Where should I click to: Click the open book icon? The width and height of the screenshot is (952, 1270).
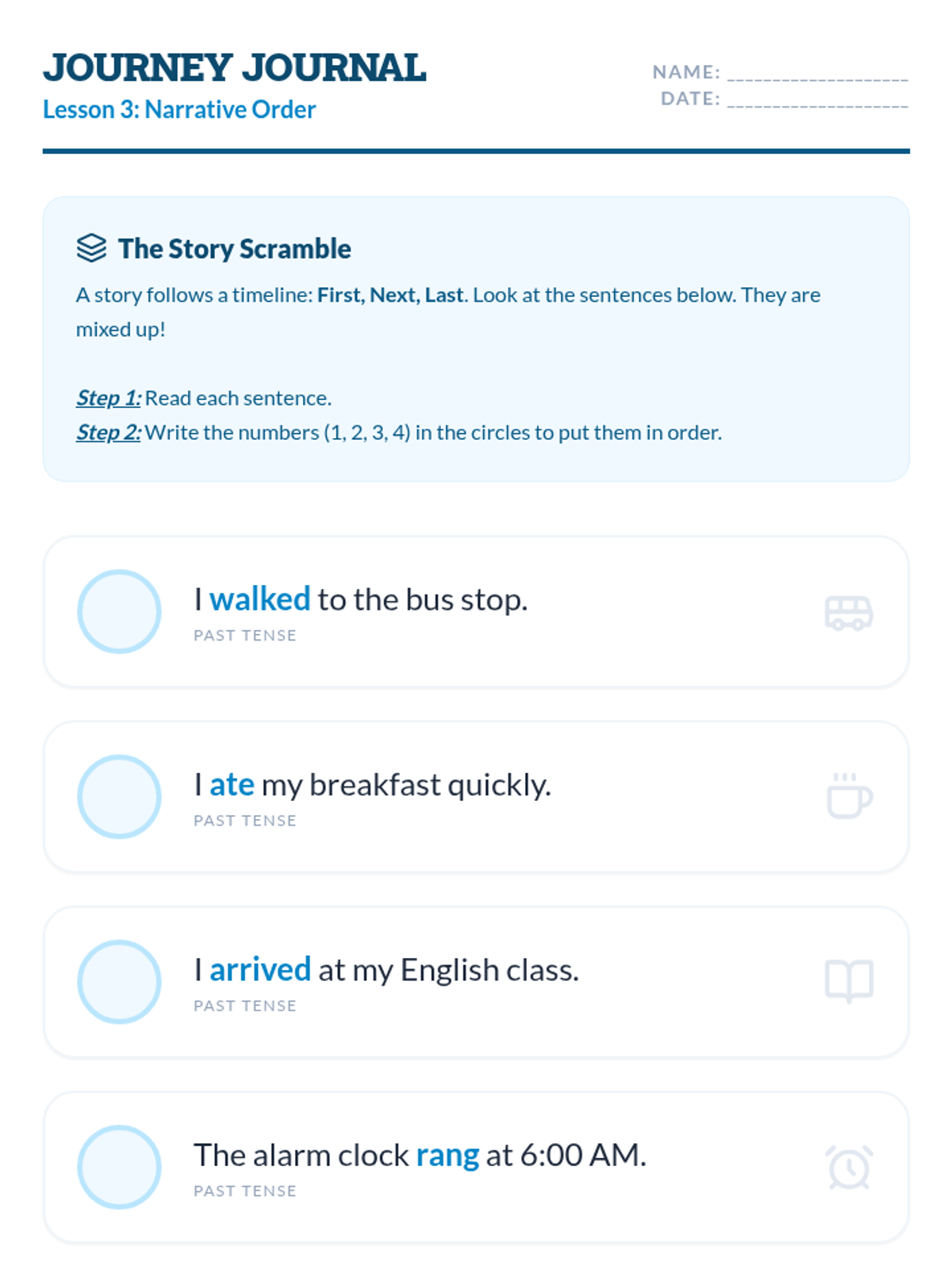click(x=848, y=981)
